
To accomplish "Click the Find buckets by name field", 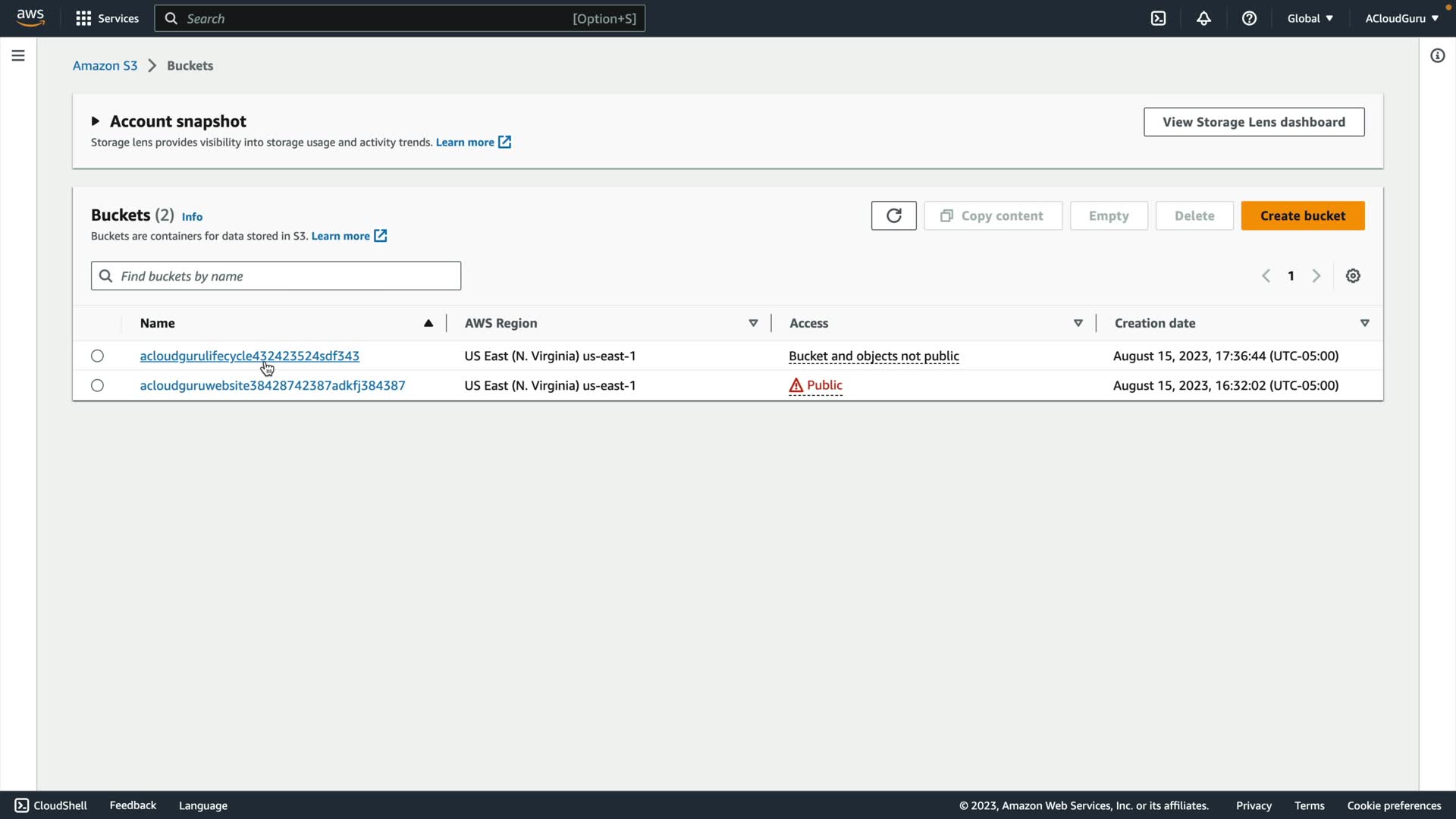I will [x=276, y=276].
